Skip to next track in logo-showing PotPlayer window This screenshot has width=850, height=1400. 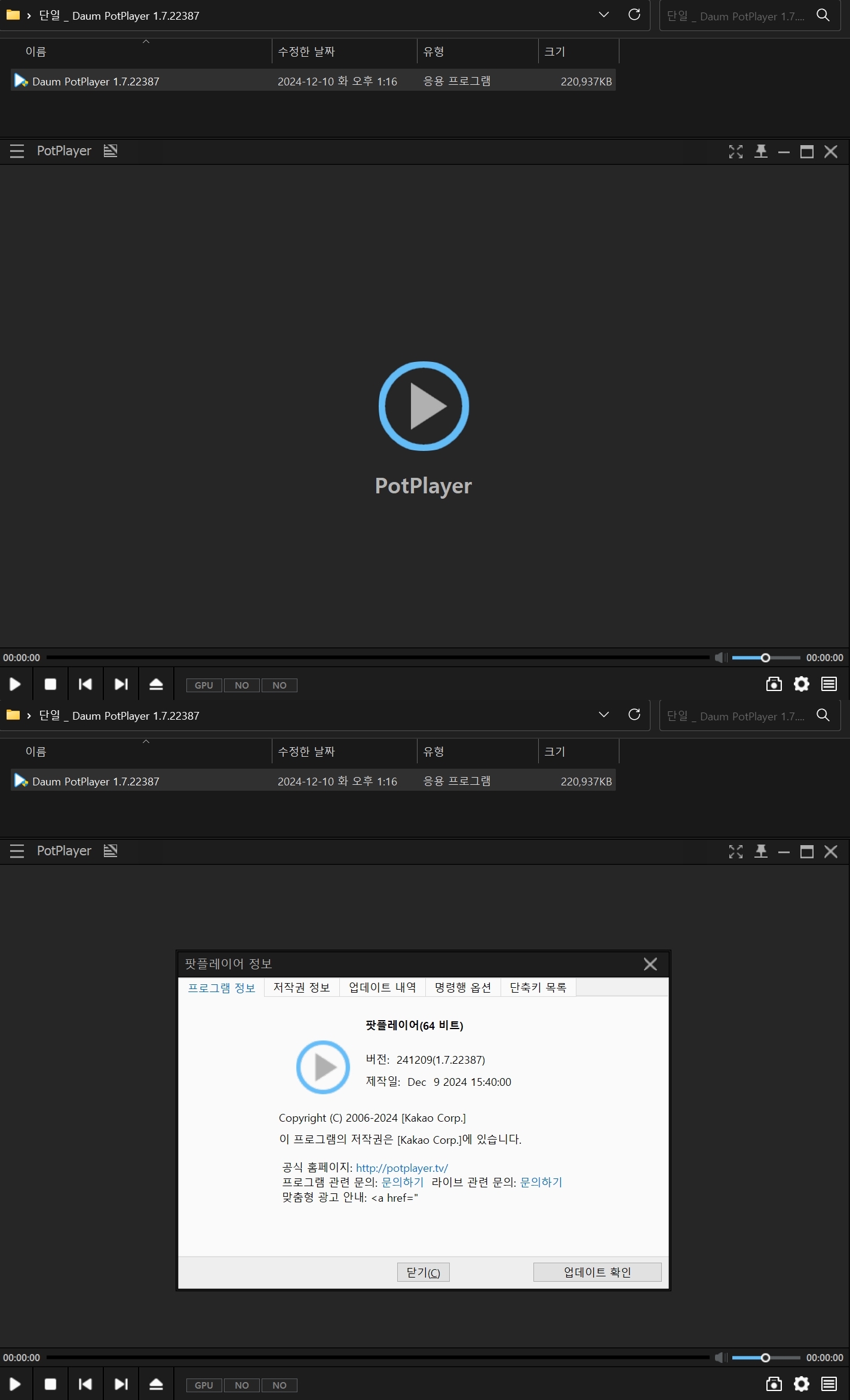click(121, 684)
